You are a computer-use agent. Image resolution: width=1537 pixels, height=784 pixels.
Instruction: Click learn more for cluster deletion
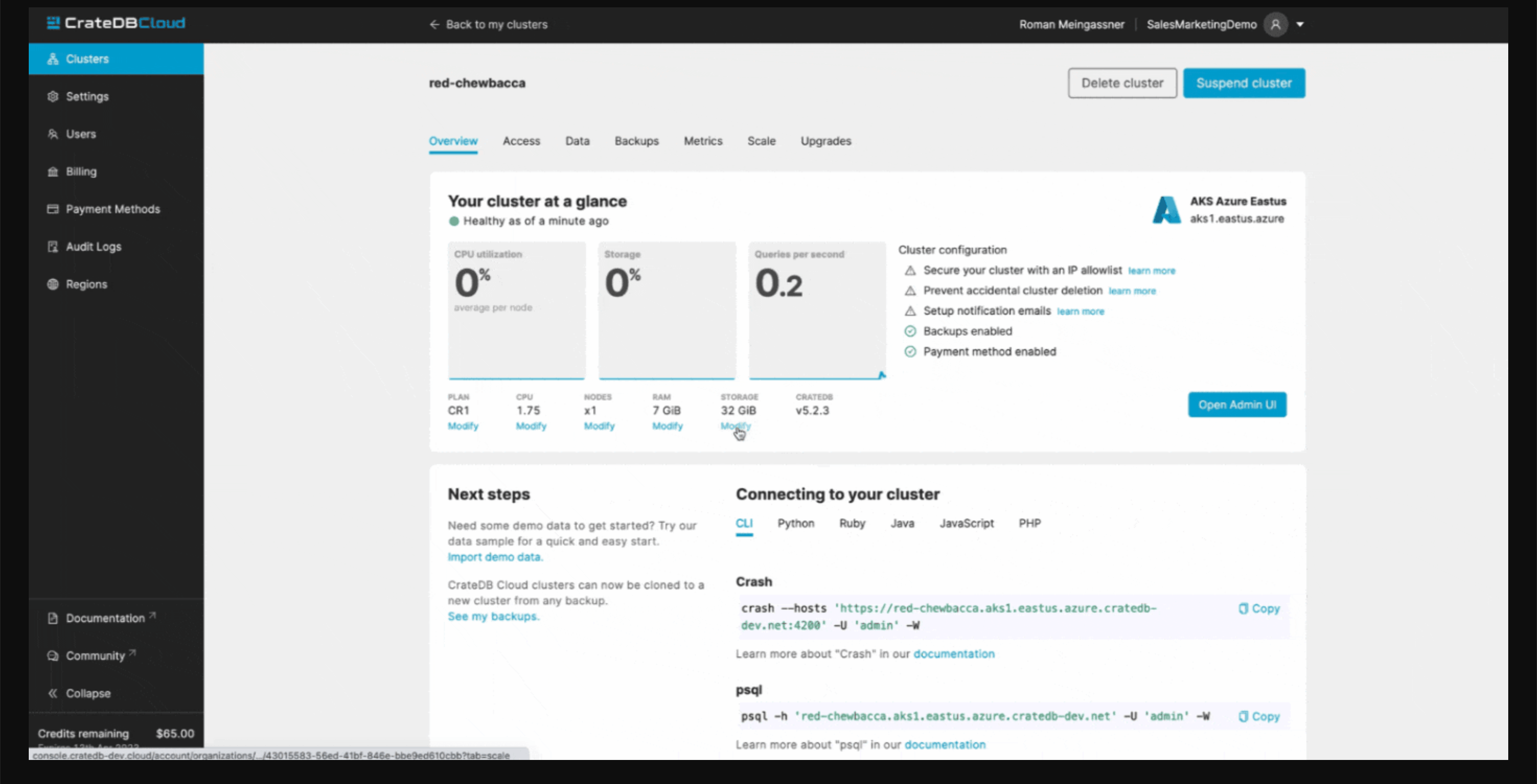coord(1132,291)
